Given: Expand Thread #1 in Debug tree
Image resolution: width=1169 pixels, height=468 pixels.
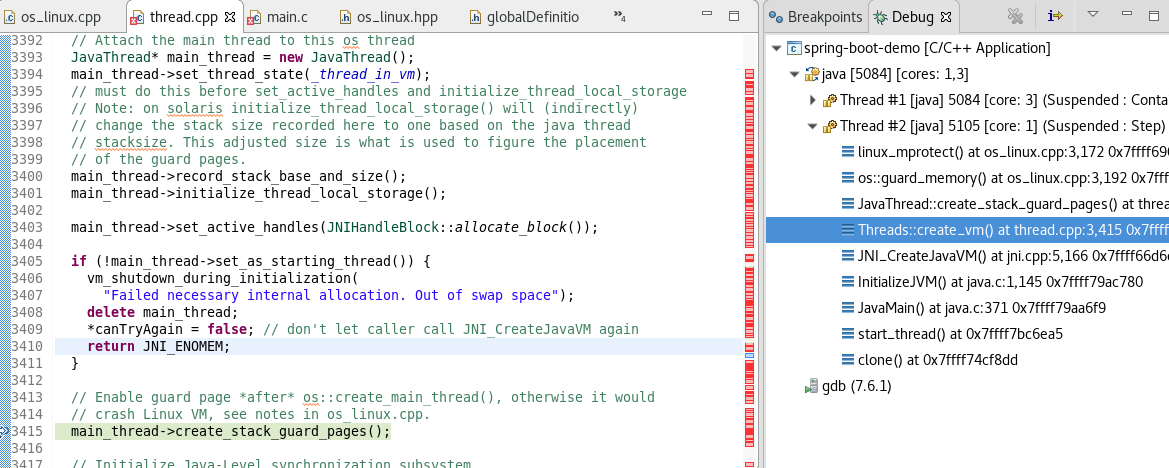Looking at the screenshot, I should pyautogui.click(x=813, y=100).
